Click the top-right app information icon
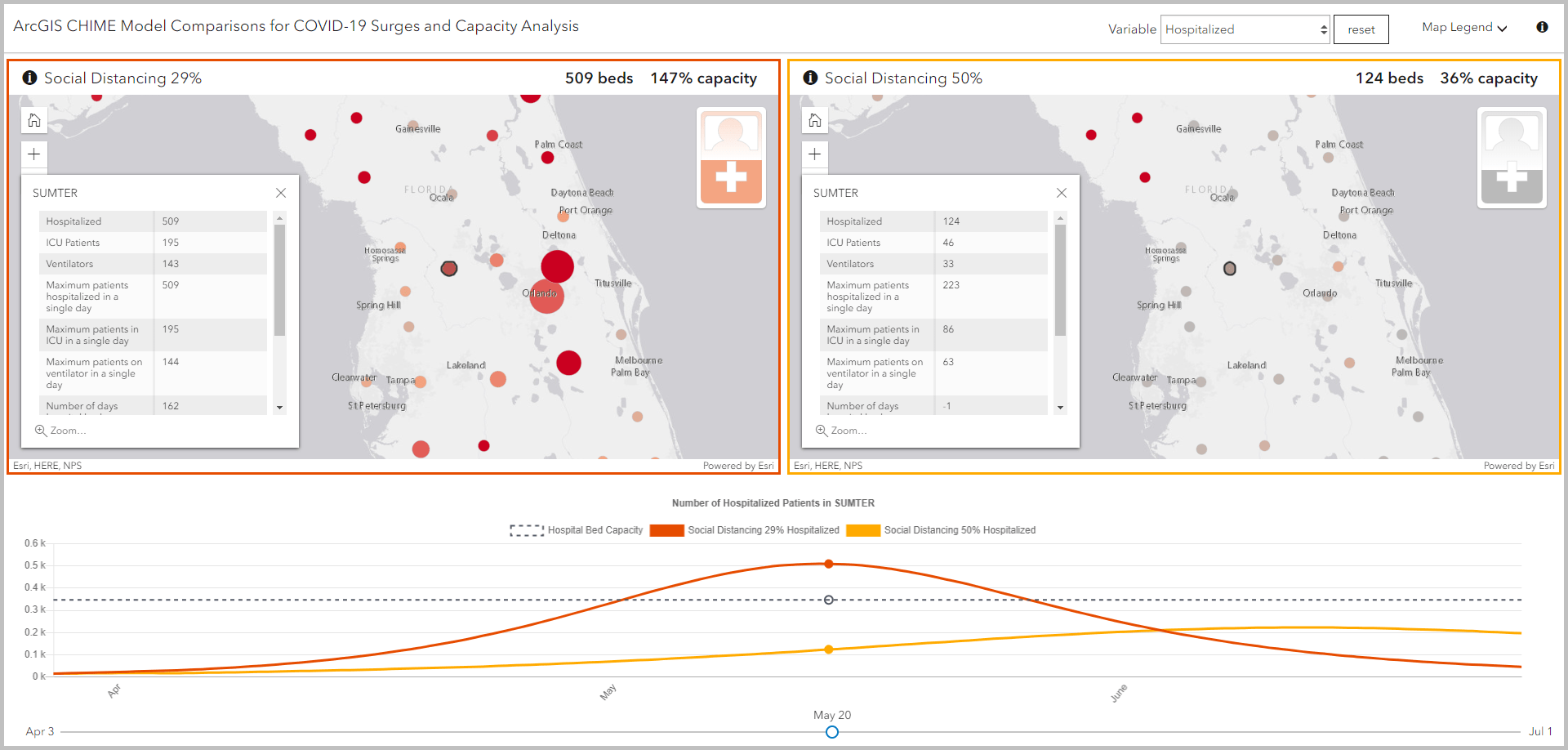This screenshot has width=1568, height=750. pyautogui.click(x=1542, y=27)
